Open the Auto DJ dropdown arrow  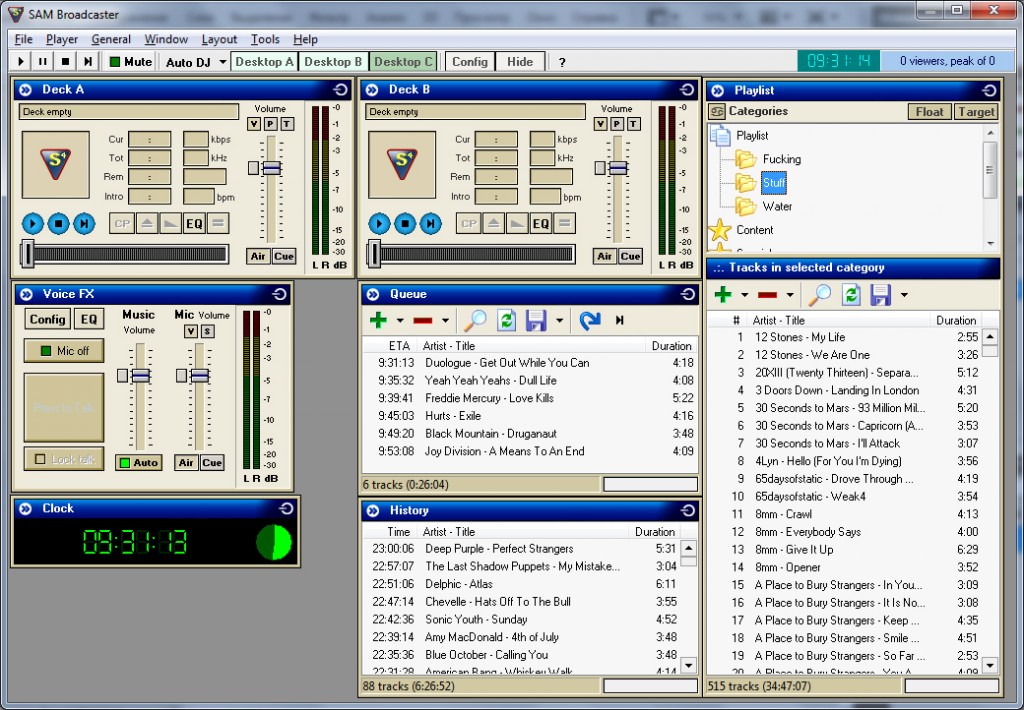click(223, 62)
